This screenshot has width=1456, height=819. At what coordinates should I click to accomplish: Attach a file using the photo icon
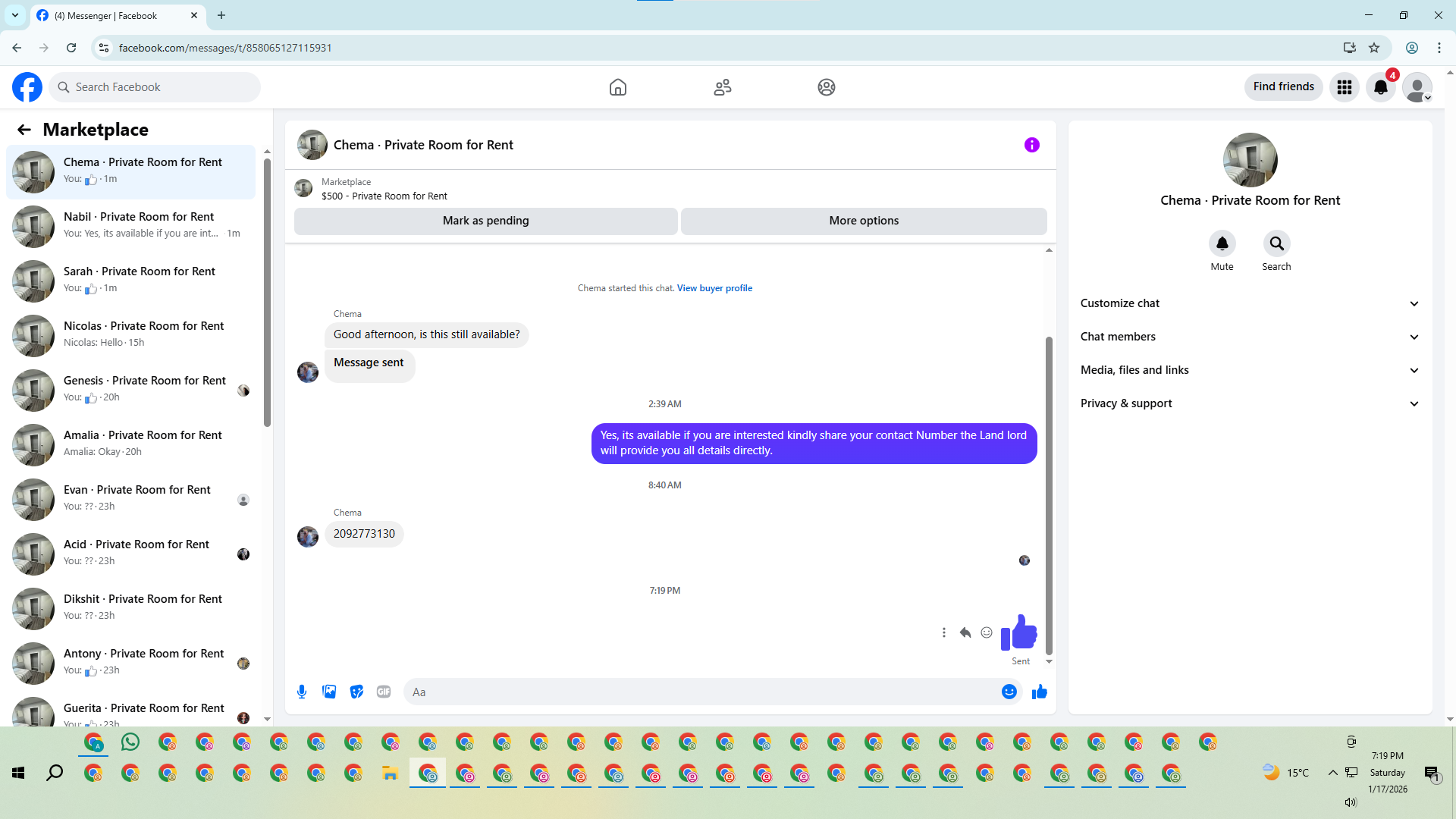[329, 692]
